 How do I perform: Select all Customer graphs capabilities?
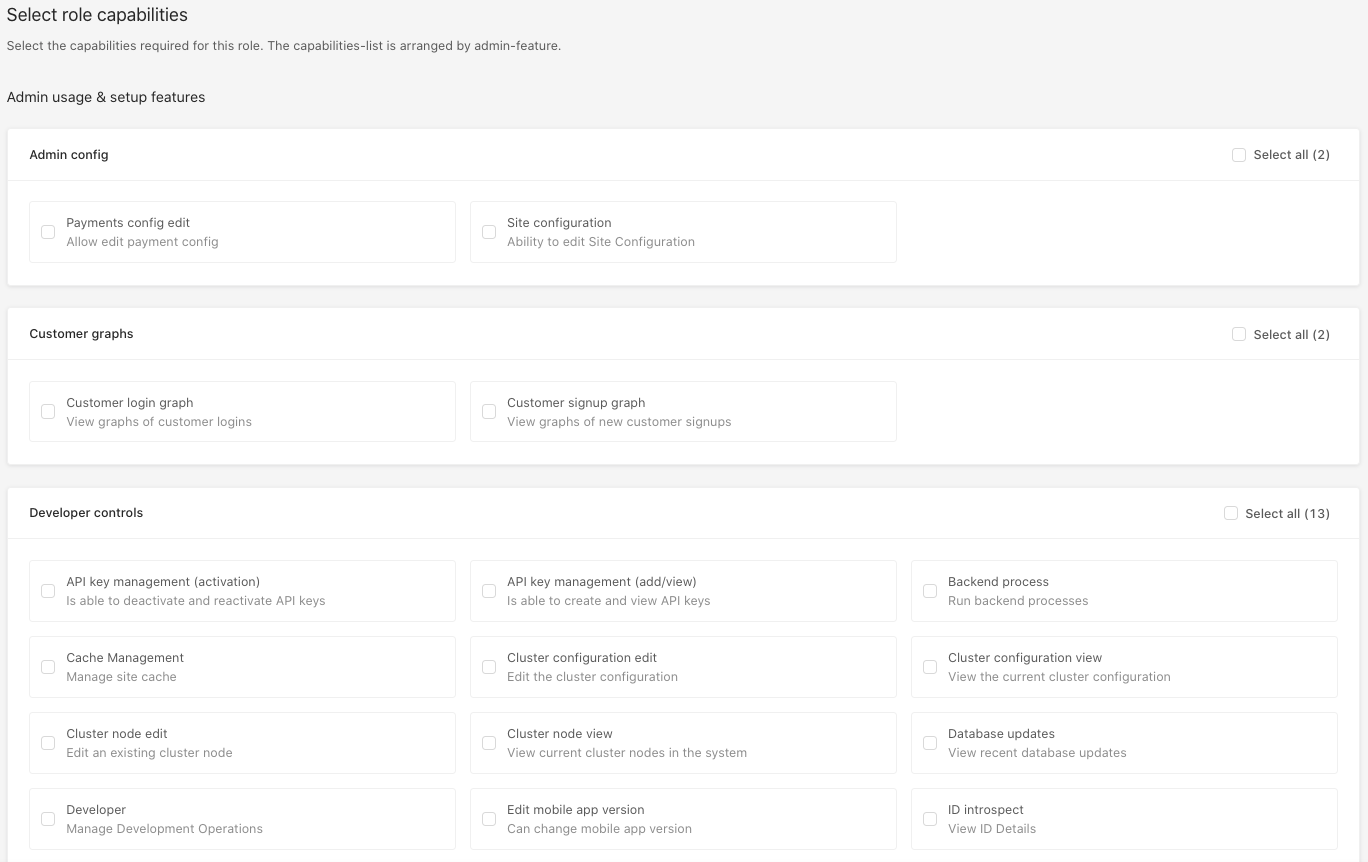point(1239,335)
